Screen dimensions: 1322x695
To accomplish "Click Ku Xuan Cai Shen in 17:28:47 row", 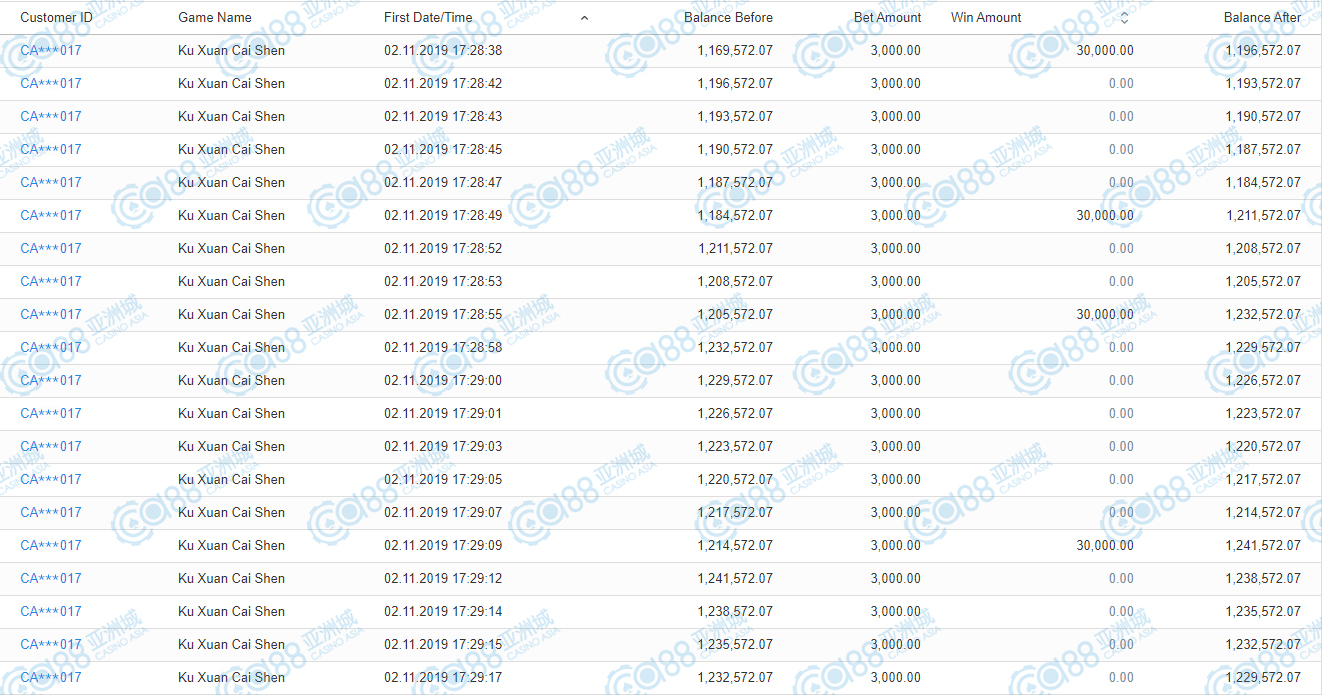I will pos(231,182).
